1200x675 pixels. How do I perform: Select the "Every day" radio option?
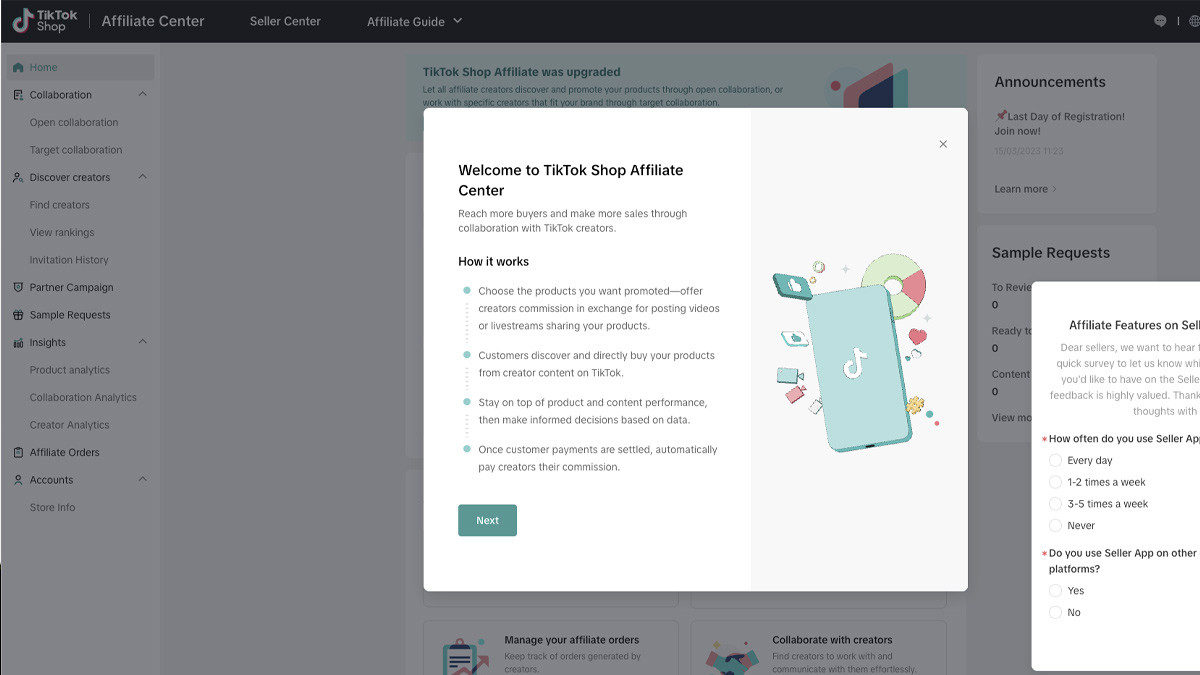tap(1055, 461)
